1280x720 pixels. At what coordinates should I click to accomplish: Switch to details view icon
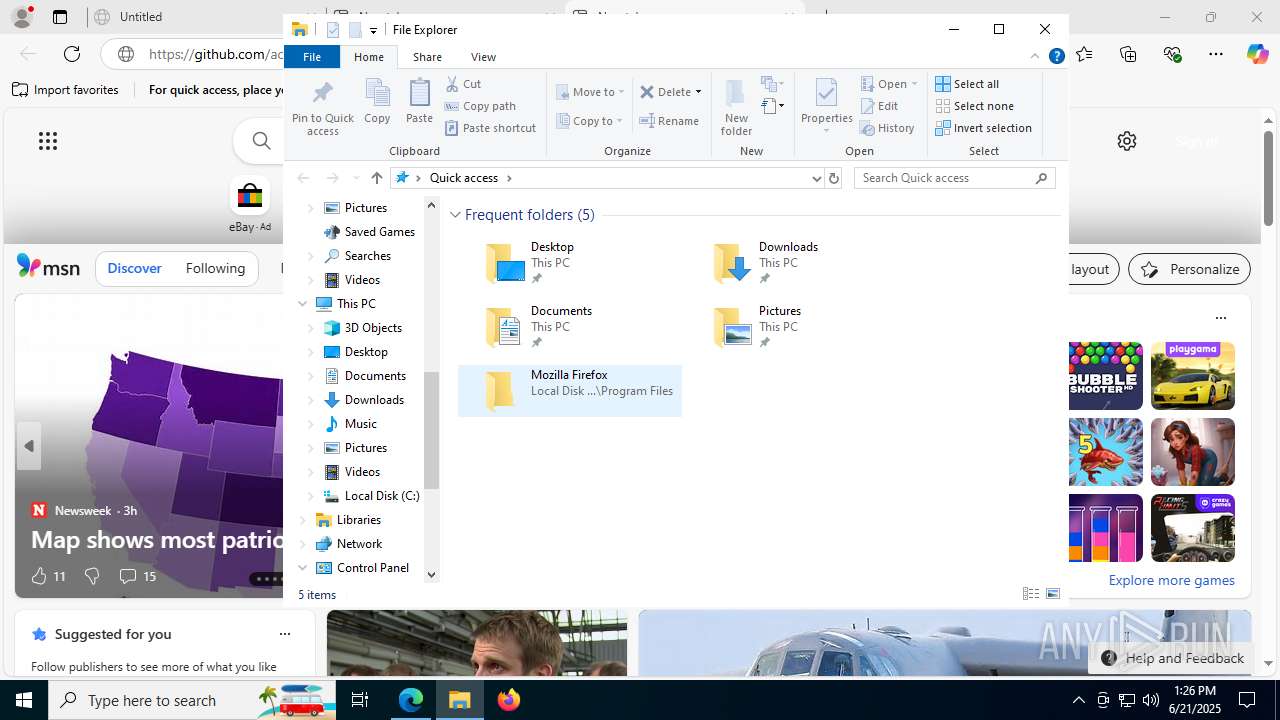[x=1031, y=594]
